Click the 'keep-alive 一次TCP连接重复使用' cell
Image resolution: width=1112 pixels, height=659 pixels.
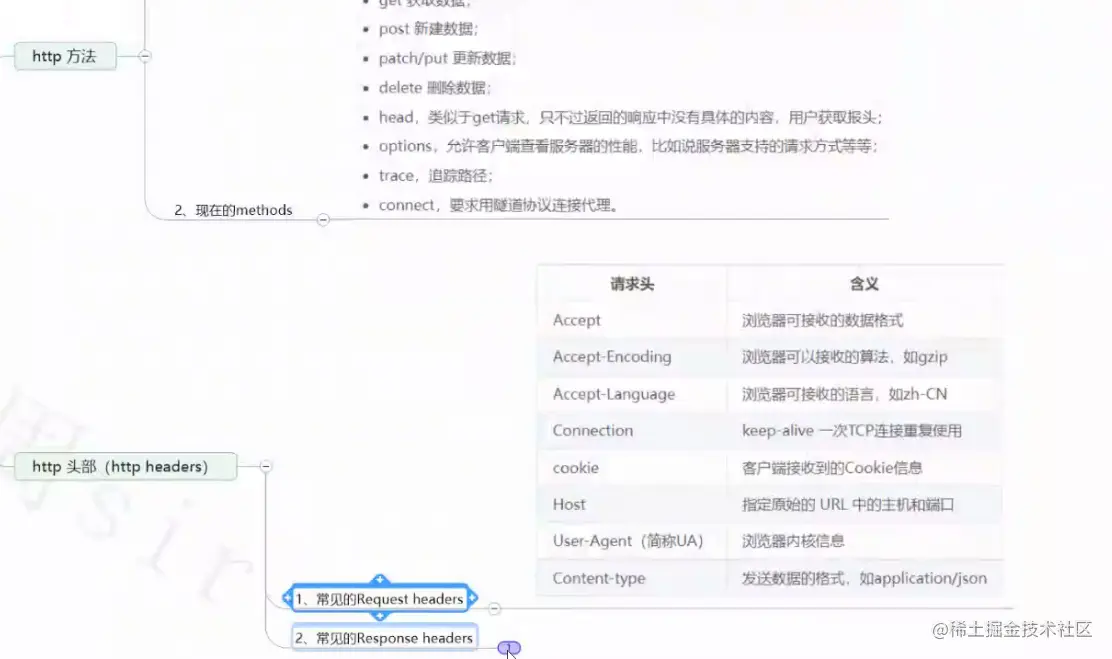[864, 431]
